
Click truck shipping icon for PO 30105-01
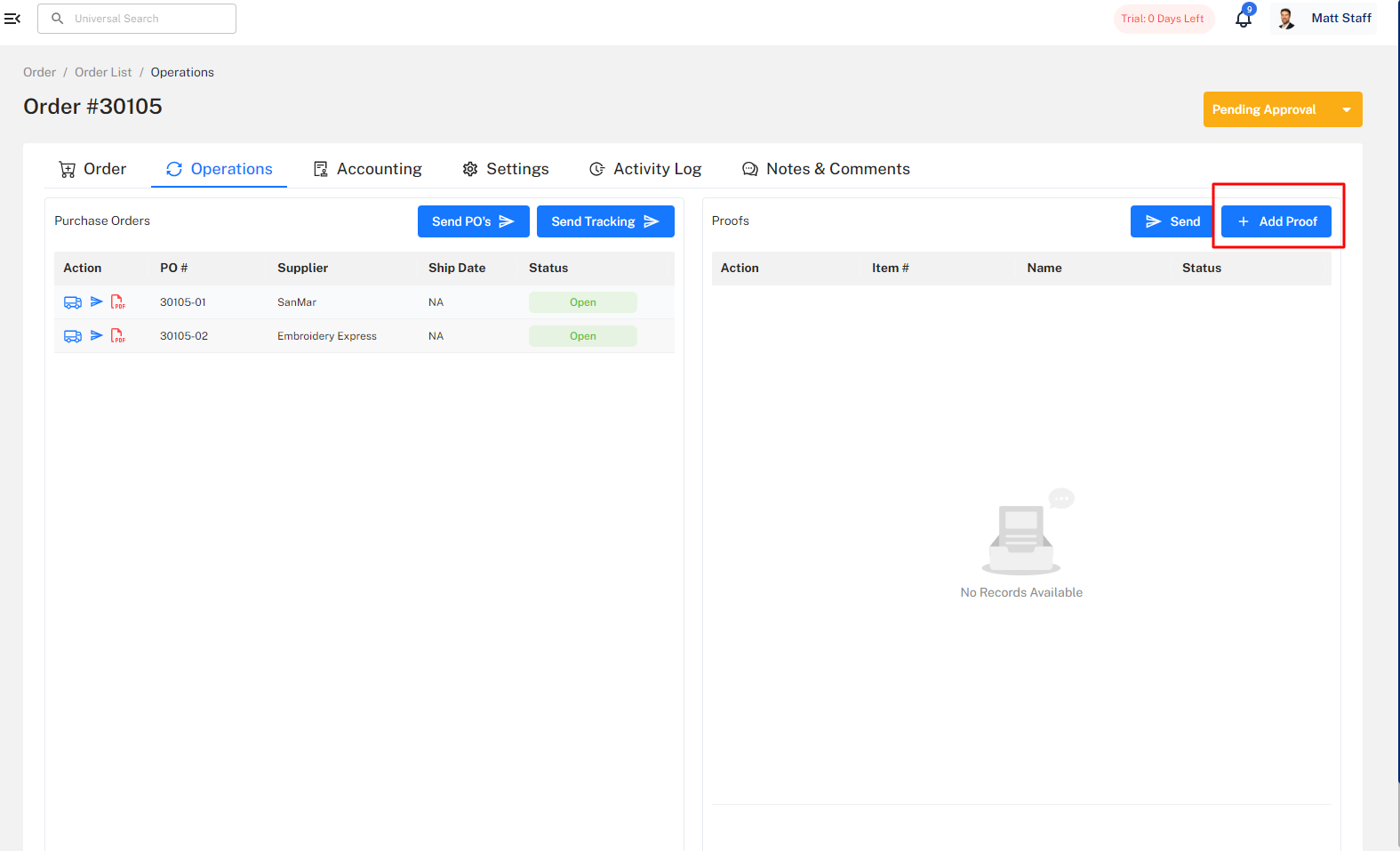[73, 302]
